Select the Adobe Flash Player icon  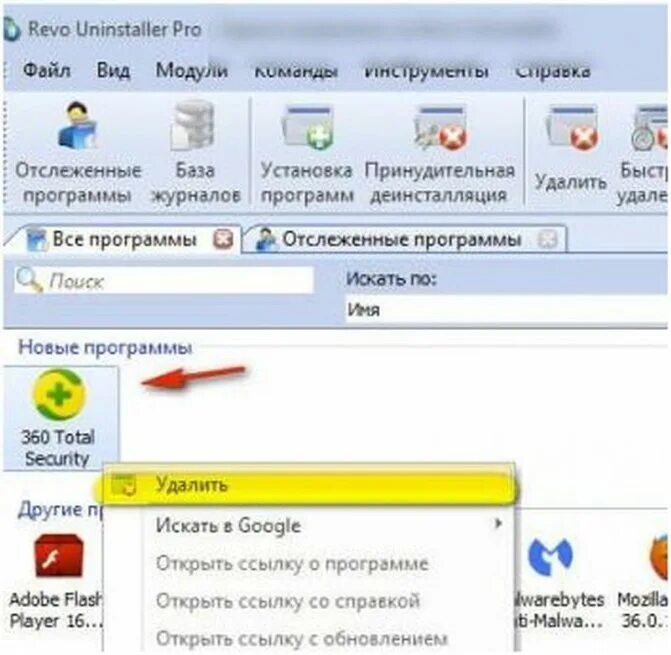(x=56, y=581)
